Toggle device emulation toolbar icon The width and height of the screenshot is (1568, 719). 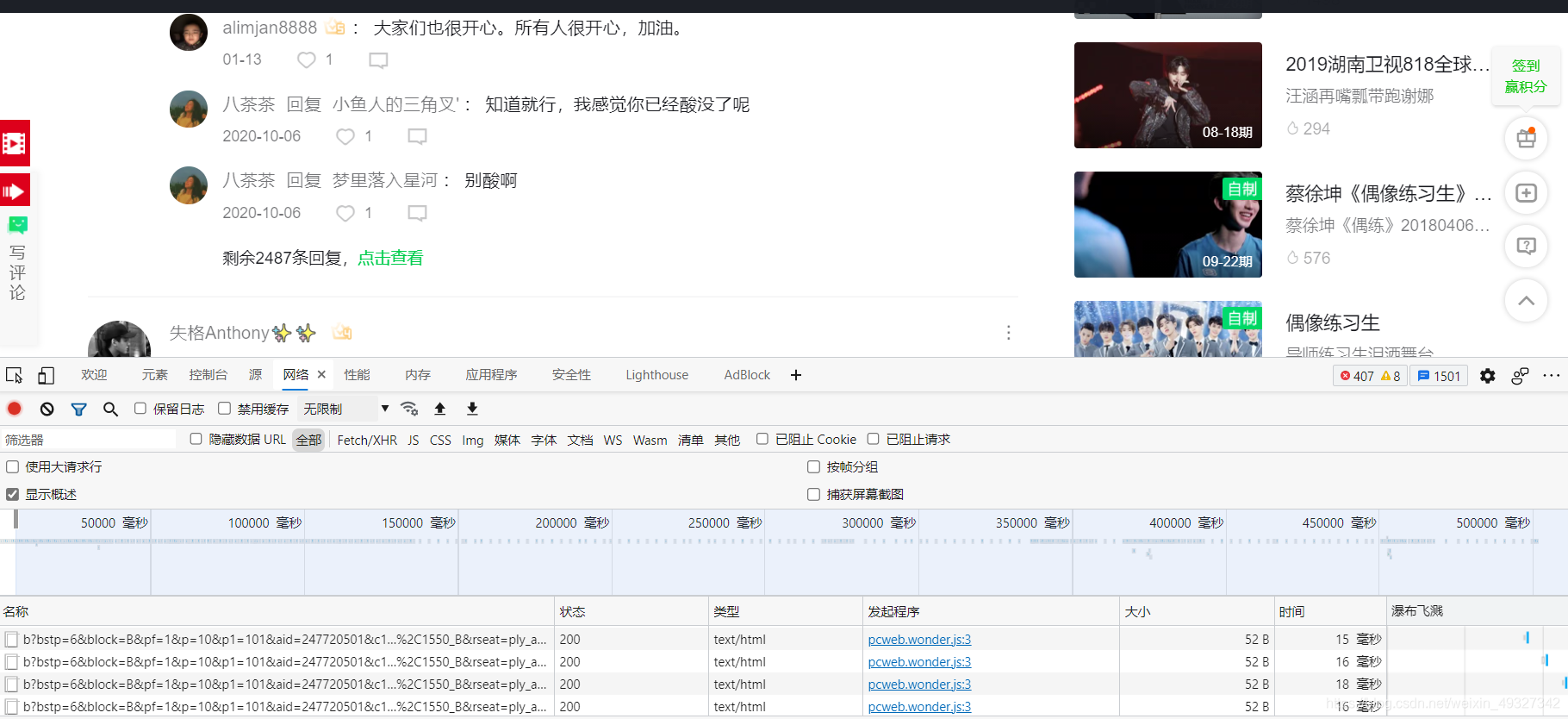46,375
